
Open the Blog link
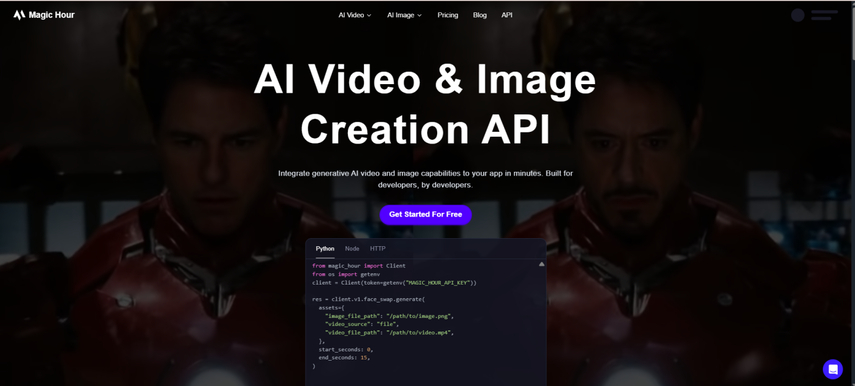[x=480, y=15]
